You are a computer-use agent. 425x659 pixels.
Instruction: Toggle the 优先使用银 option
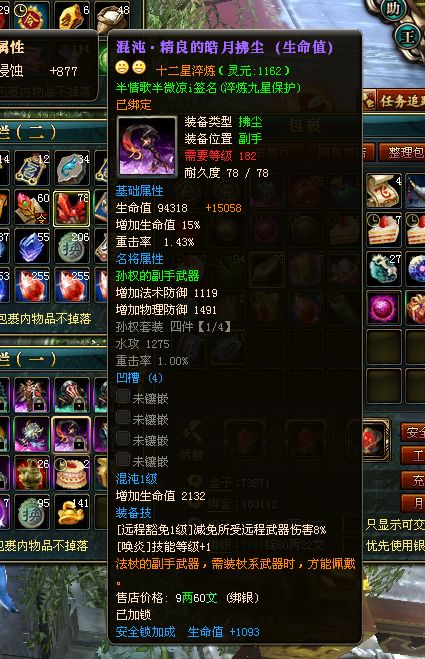(x=395, y=546)
